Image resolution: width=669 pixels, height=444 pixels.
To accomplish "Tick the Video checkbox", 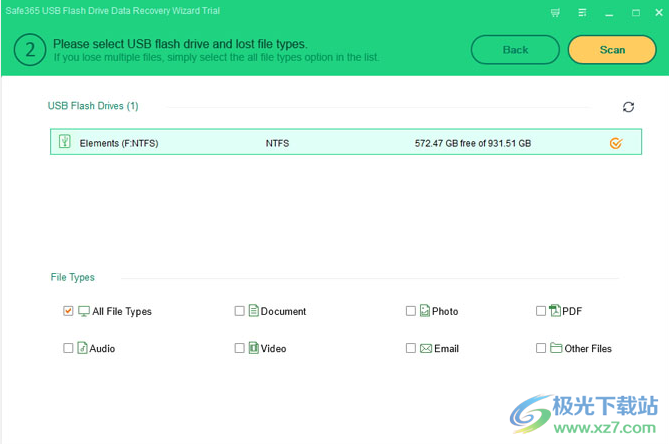I will (x=239, y=348).
